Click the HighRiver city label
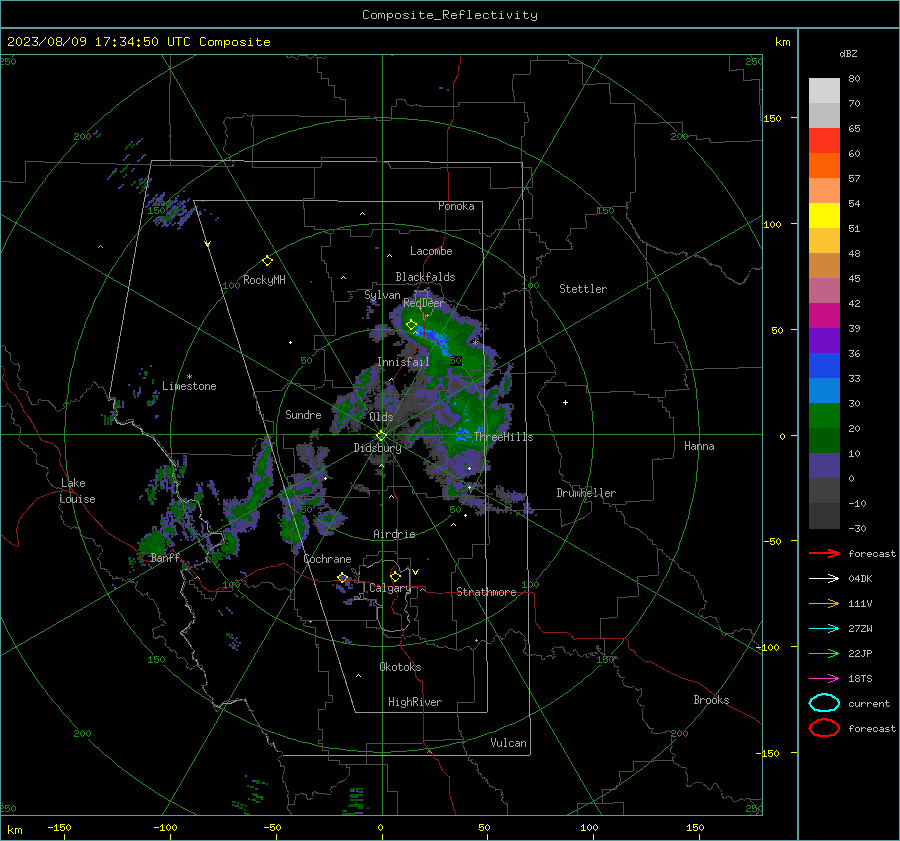This screenshot has height=841, width=900. coord(415,702)
